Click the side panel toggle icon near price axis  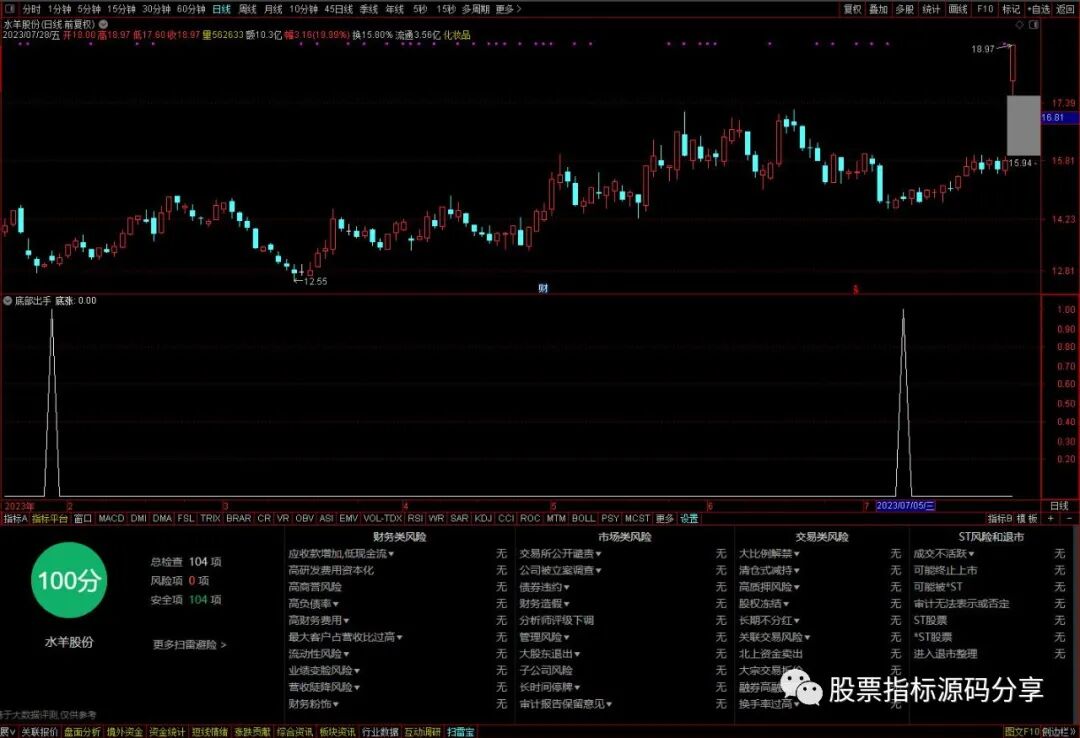(x=1034, y=25)
